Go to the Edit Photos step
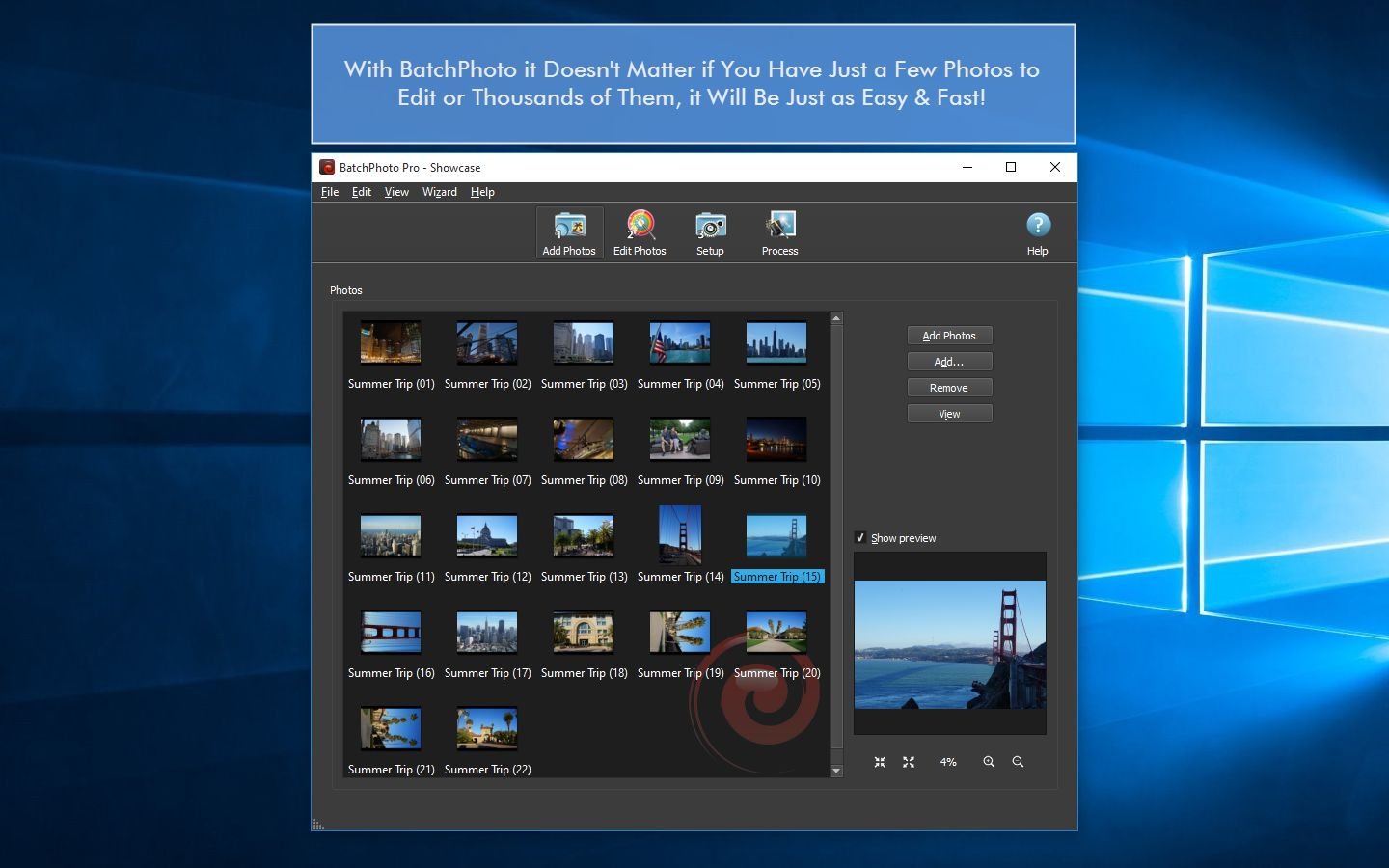Image resolution: width=1389 pixels, height=868 pixels. pyautogui.click(x=640, y=232)
